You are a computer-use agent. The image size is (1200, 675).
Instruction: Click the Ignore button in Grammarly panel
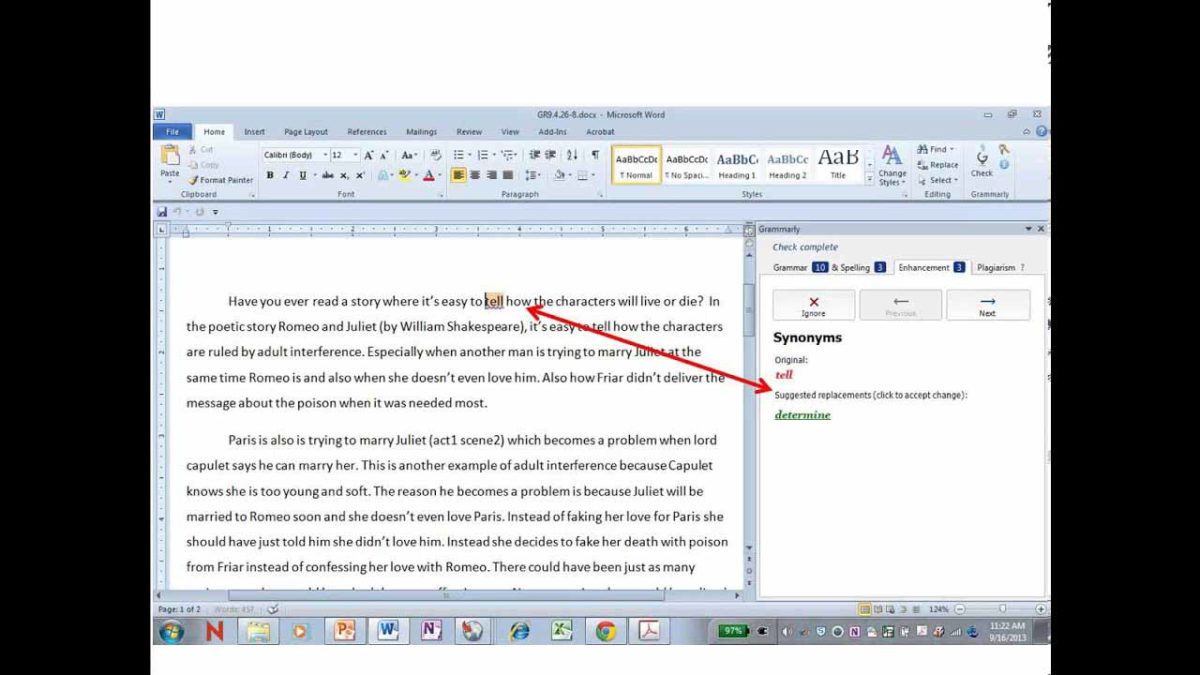[812, 305]
